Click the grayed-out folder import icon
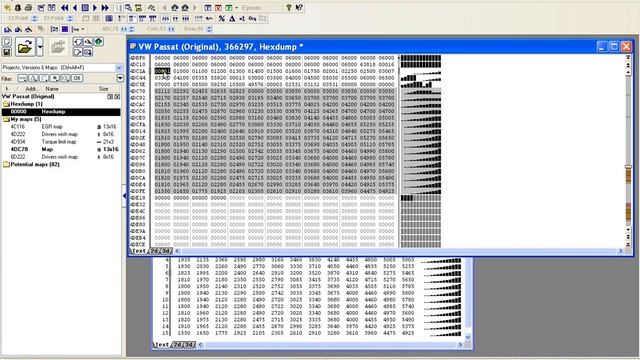640x360 pixels. 58,47
